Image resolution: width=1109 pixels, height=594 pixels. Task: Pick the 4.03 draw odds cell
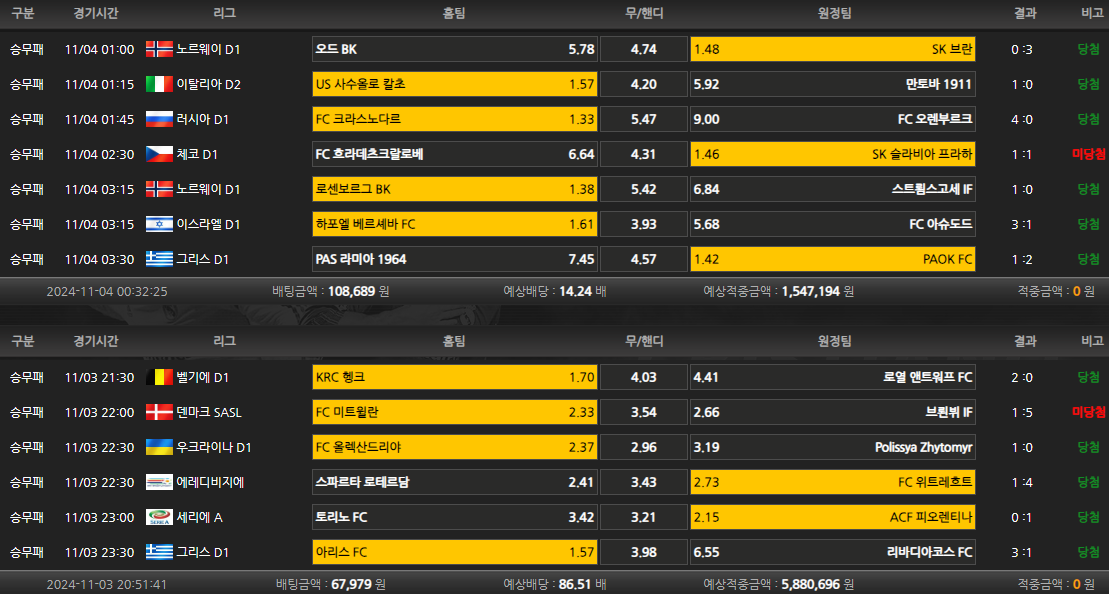pos(644,377)
